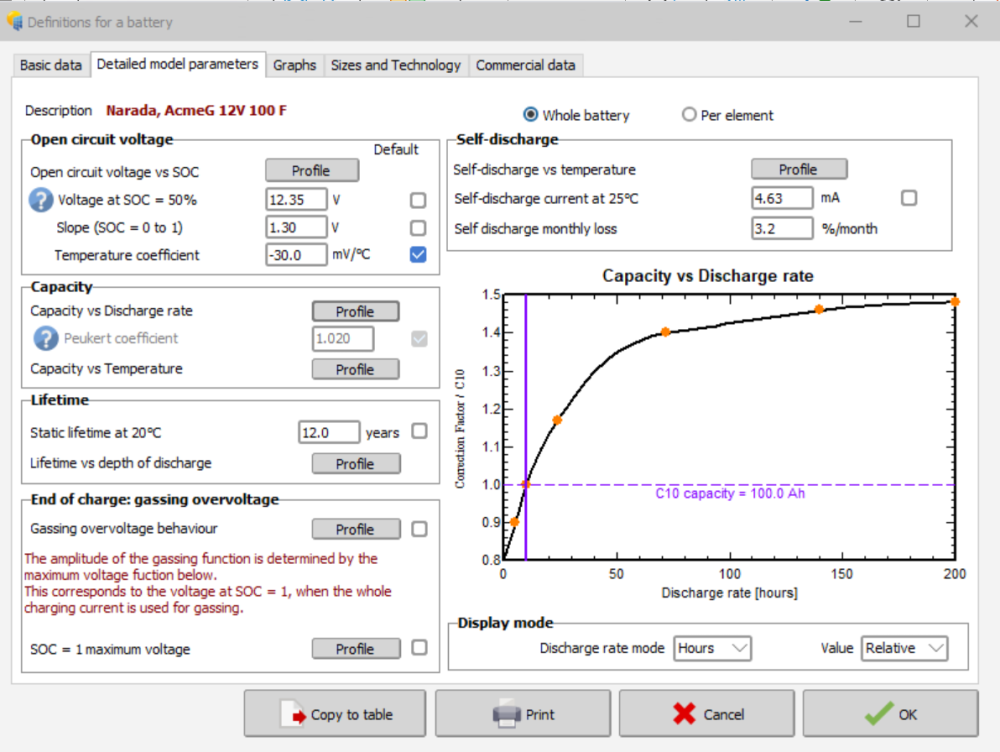Click the Slope (SOC = 0 to 1) field

(296, 228)
